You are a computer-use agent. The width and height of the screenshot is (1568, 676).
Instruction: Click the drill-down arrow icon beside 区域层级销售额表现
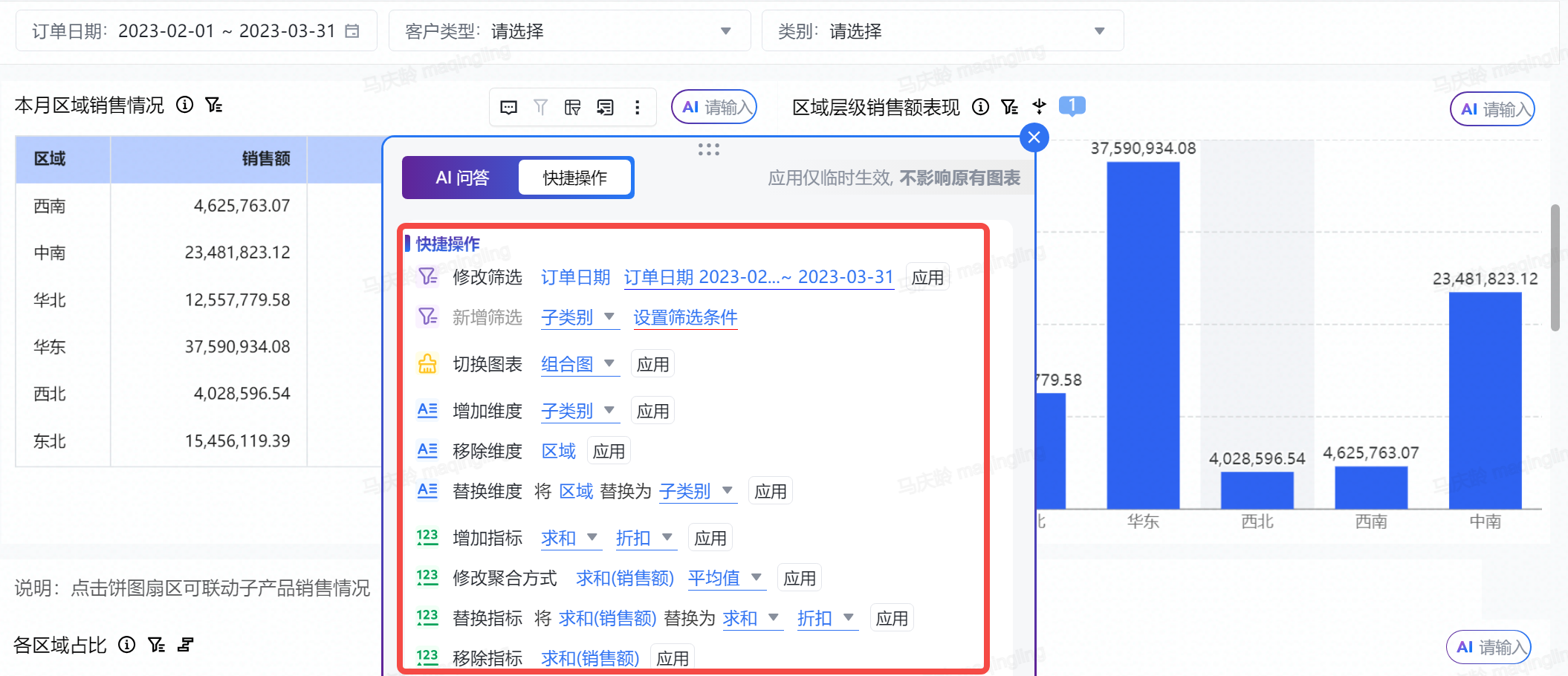(x=1039, y=107)
